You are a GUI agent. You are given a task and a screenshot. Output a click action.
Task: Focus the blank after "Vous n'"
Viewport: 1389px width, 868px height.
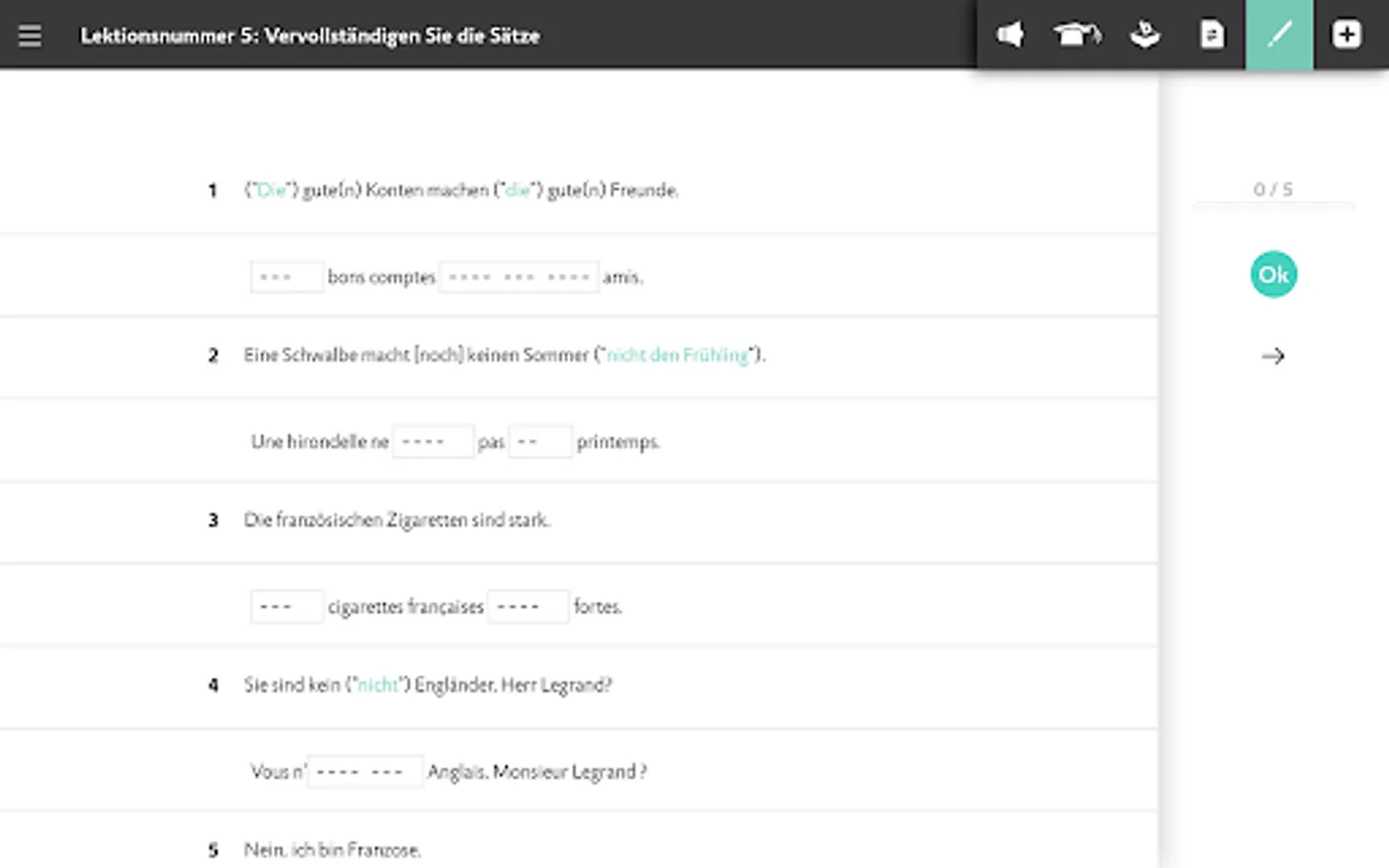(365, 772)
